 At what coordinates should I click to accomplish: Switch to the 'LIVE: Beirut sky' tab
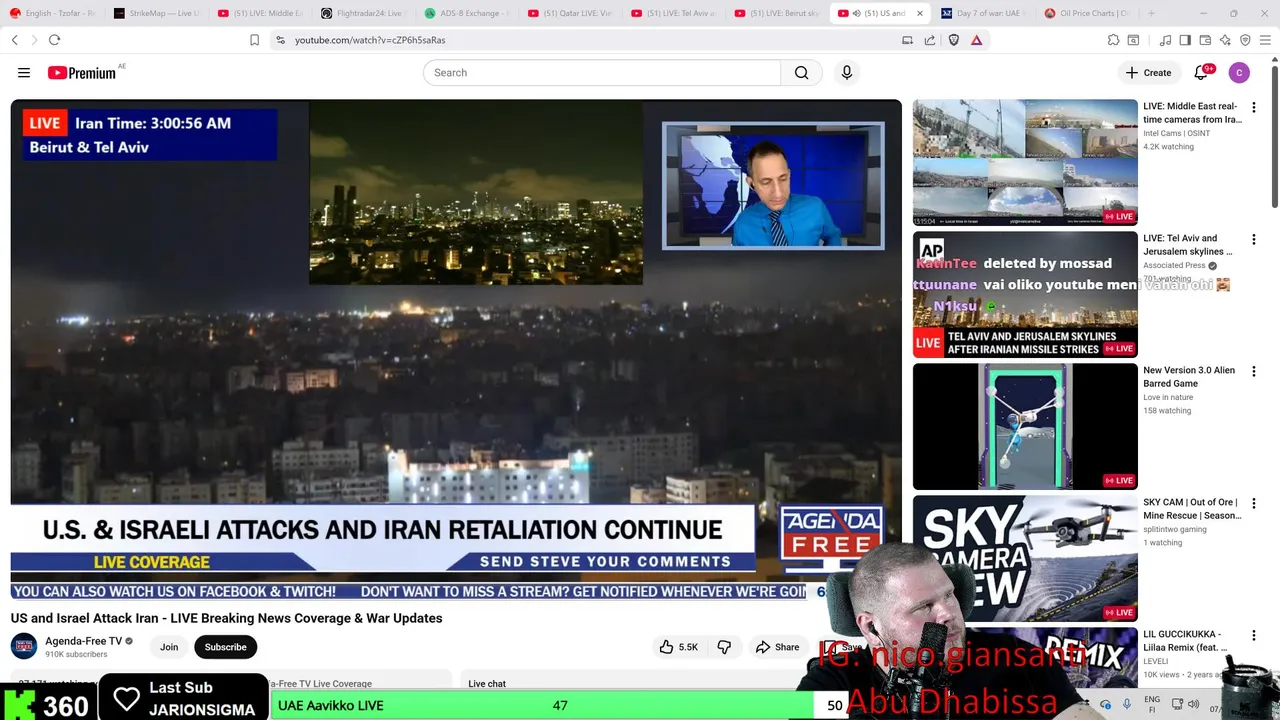click(x=778, y=13)
